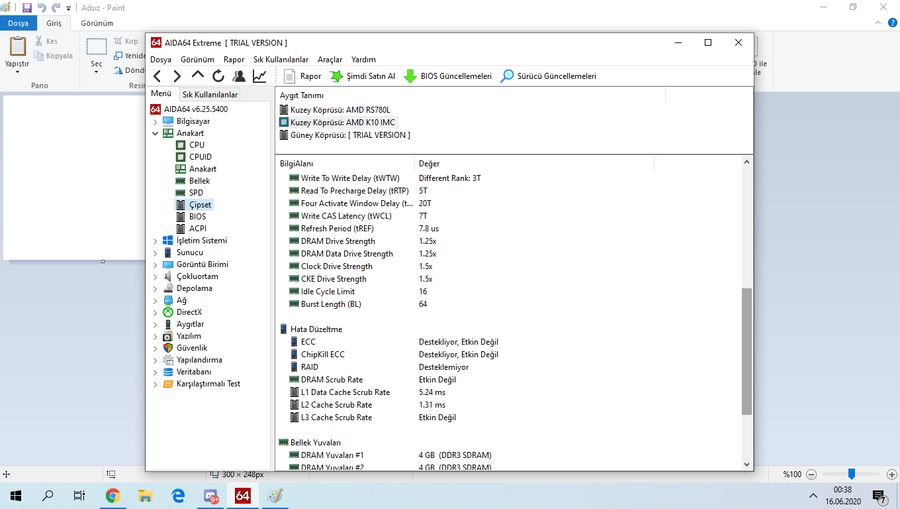Select Aygıtlar in the tree
This screenshot has width=900, height=509.
(190, 324)
